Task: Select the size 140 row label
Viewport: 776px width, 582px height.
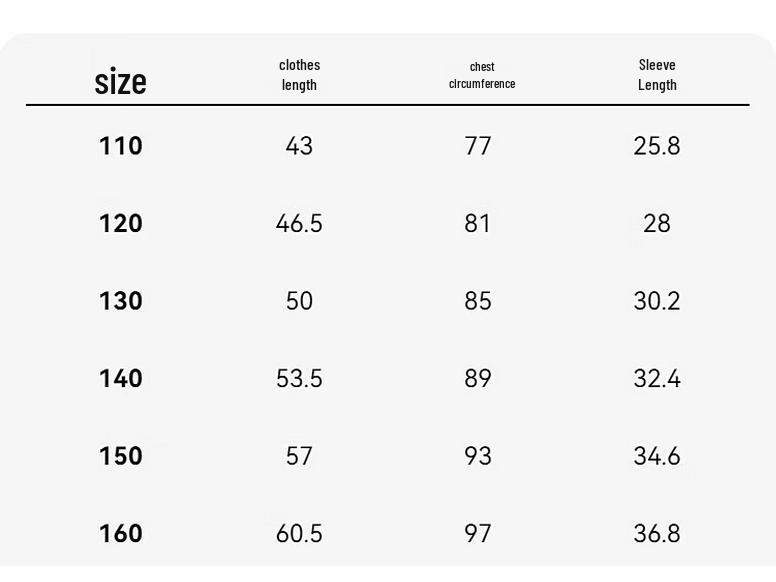Action: 121,379
